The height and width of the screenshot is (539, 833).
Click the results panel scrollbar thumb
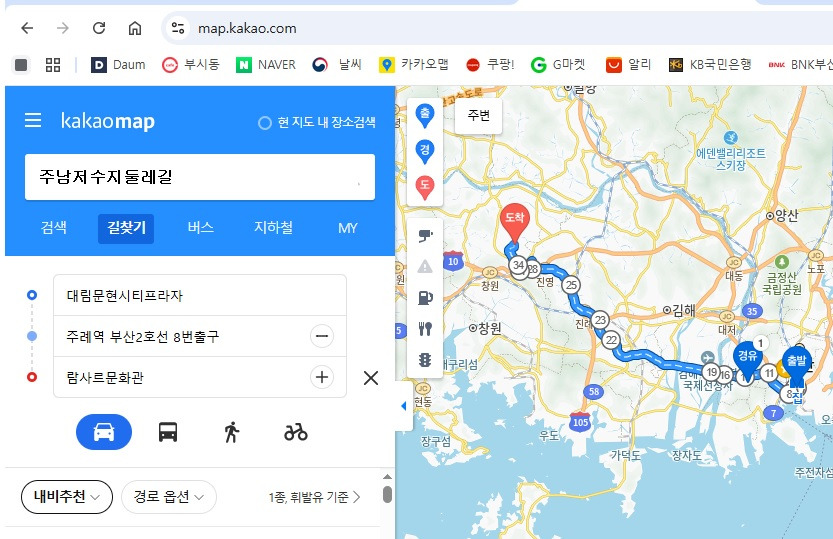(x=387, y=494)
